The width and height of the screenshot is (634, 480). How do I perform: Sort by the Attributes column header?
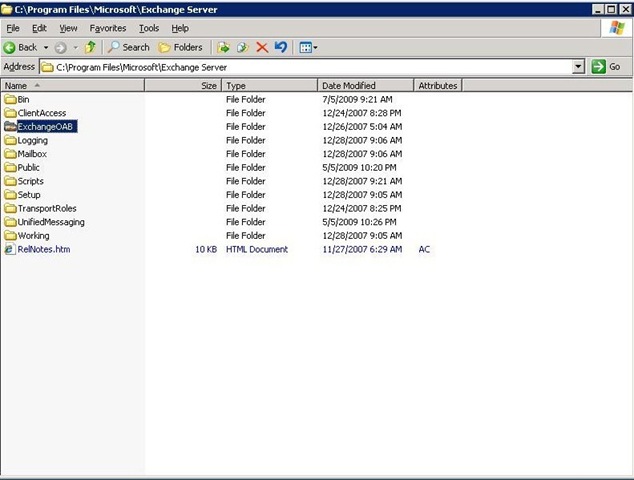tap(438, 86)
